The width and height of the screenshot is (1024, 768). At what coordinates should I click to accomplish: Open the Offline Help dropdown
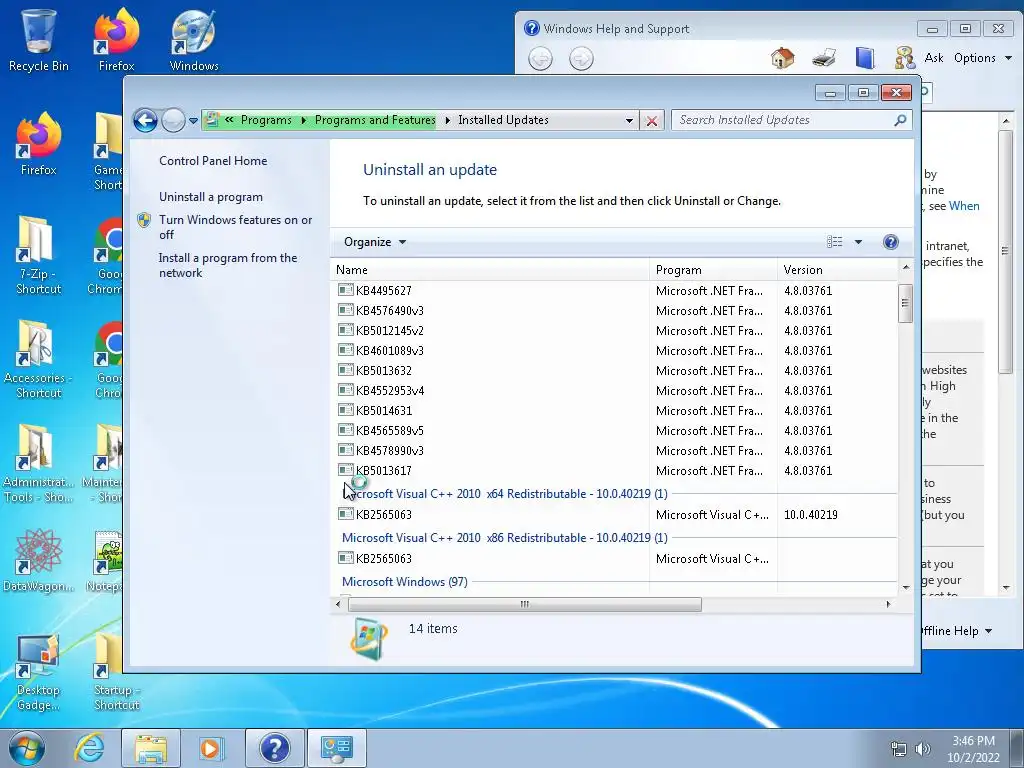point(957,631)
